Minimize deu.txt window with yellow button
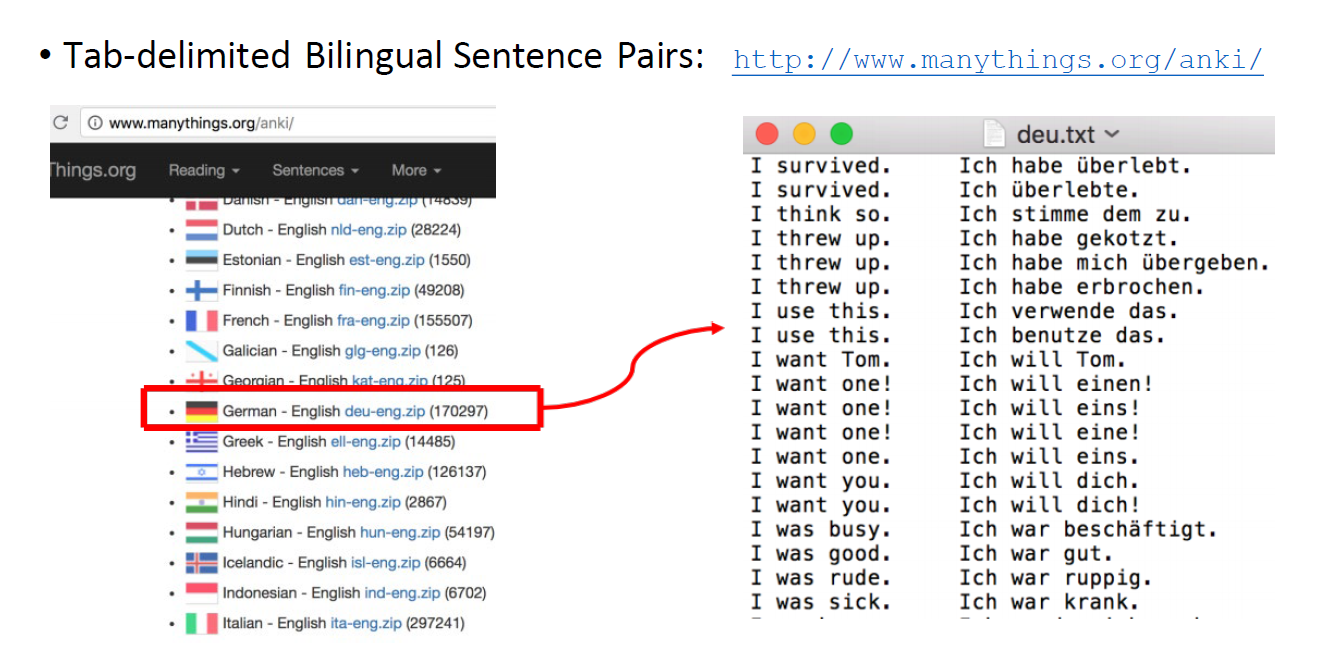 pyautogui.click(x=804, y=134)
